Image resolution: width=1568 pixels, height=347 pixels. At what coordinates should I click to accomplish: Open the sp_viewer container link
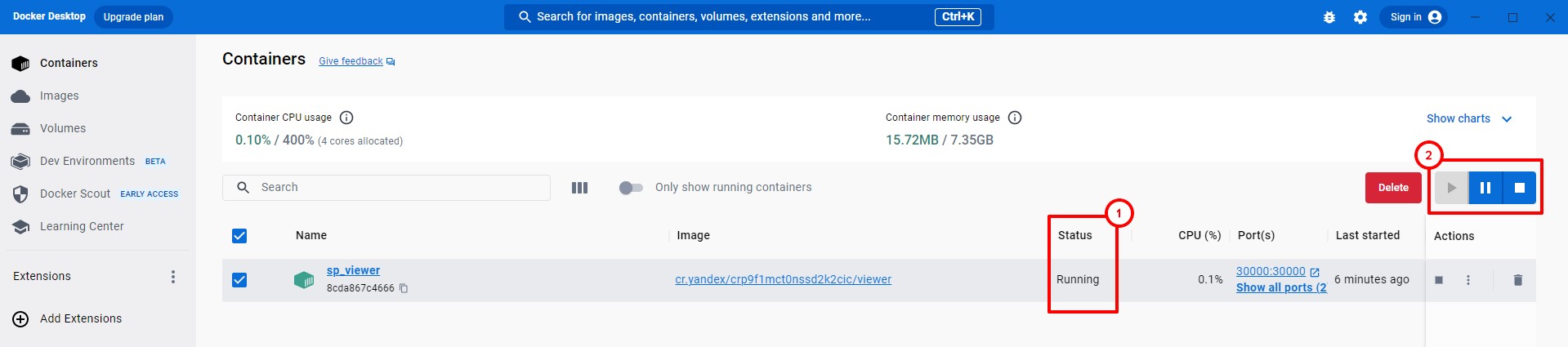[353, 270]
